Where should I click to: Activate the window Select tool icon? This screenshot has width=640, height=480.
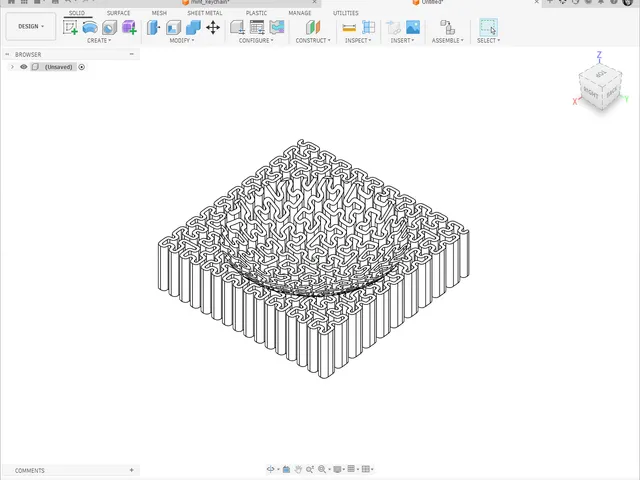pos(488,28)
